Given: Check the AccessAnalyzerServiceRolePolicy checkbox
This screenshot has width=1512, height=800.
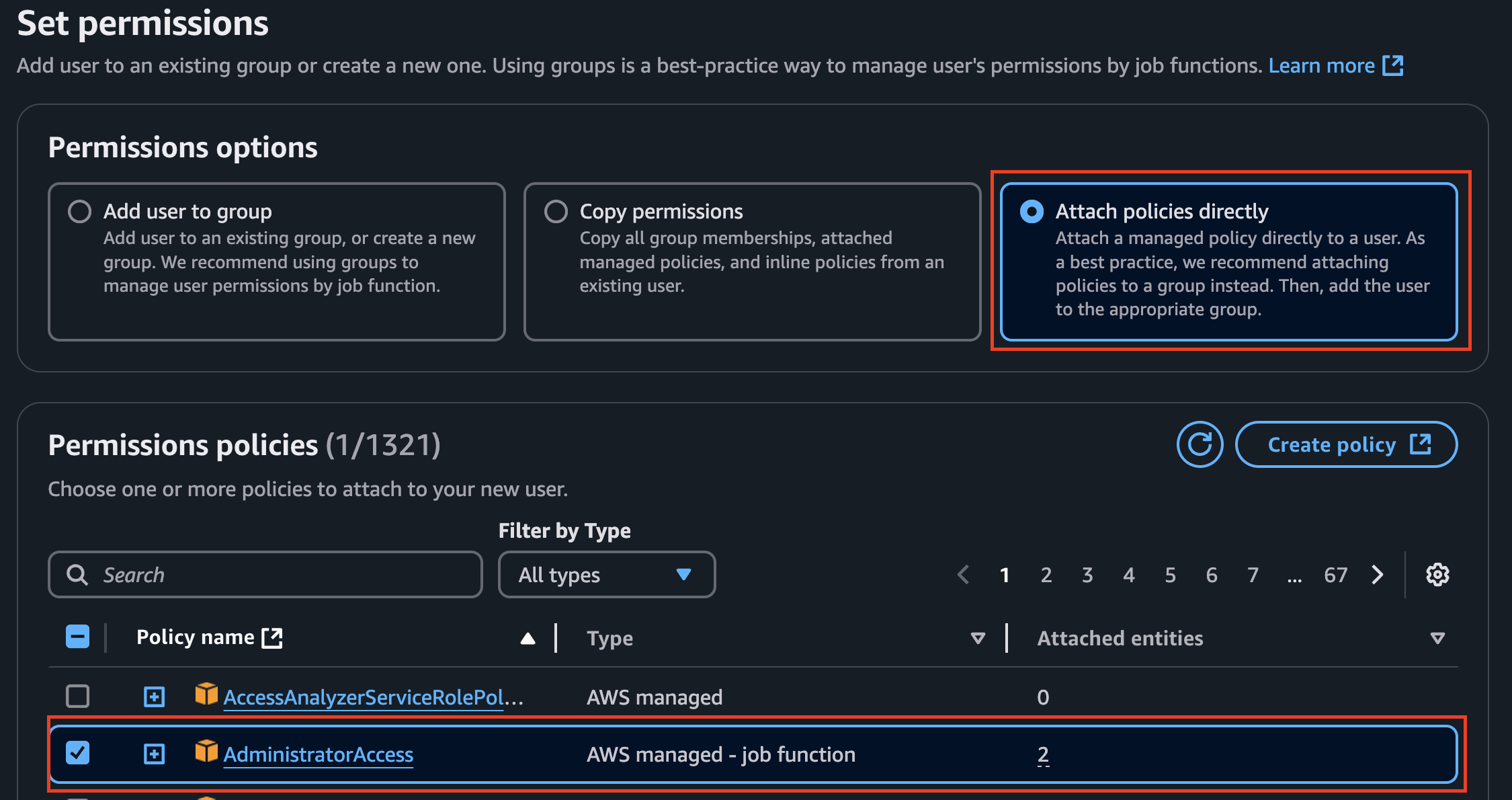Looking at the screenshot, I should (78, 696).
